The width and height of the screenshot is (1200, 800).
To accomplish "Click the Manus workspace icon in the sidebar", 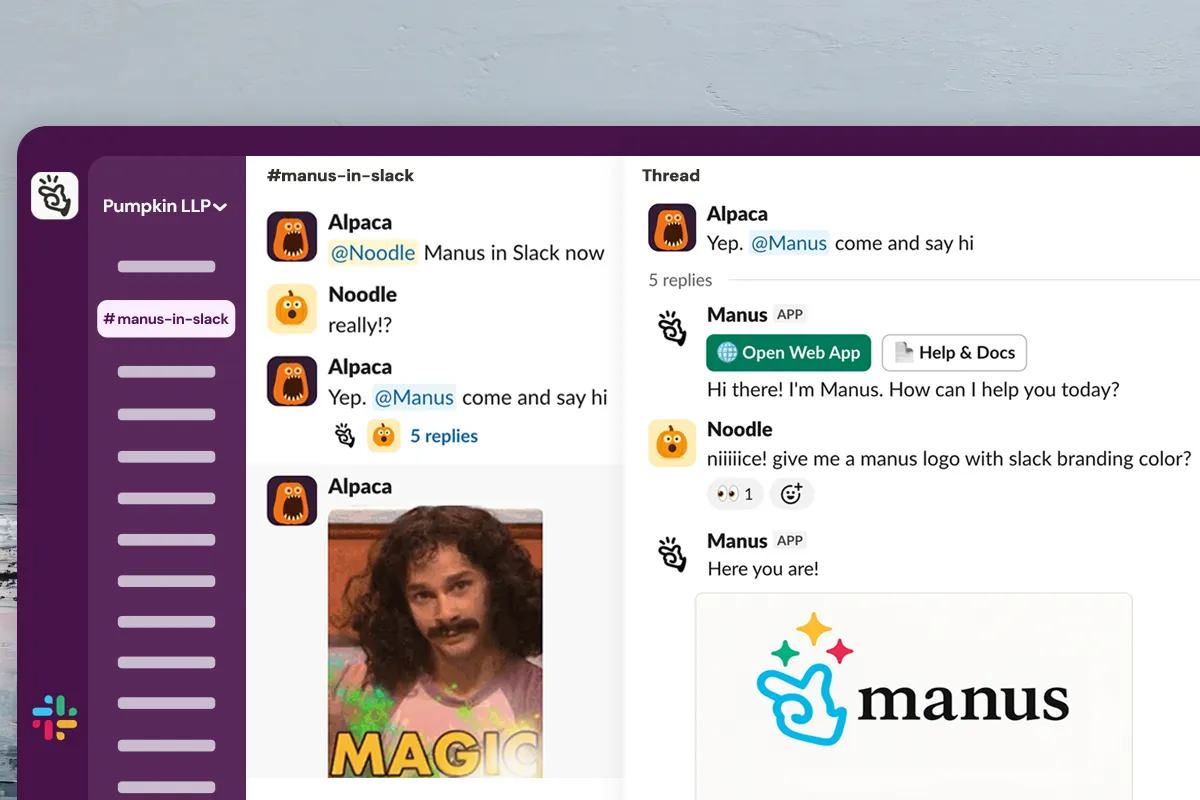I will click(54, 195).
